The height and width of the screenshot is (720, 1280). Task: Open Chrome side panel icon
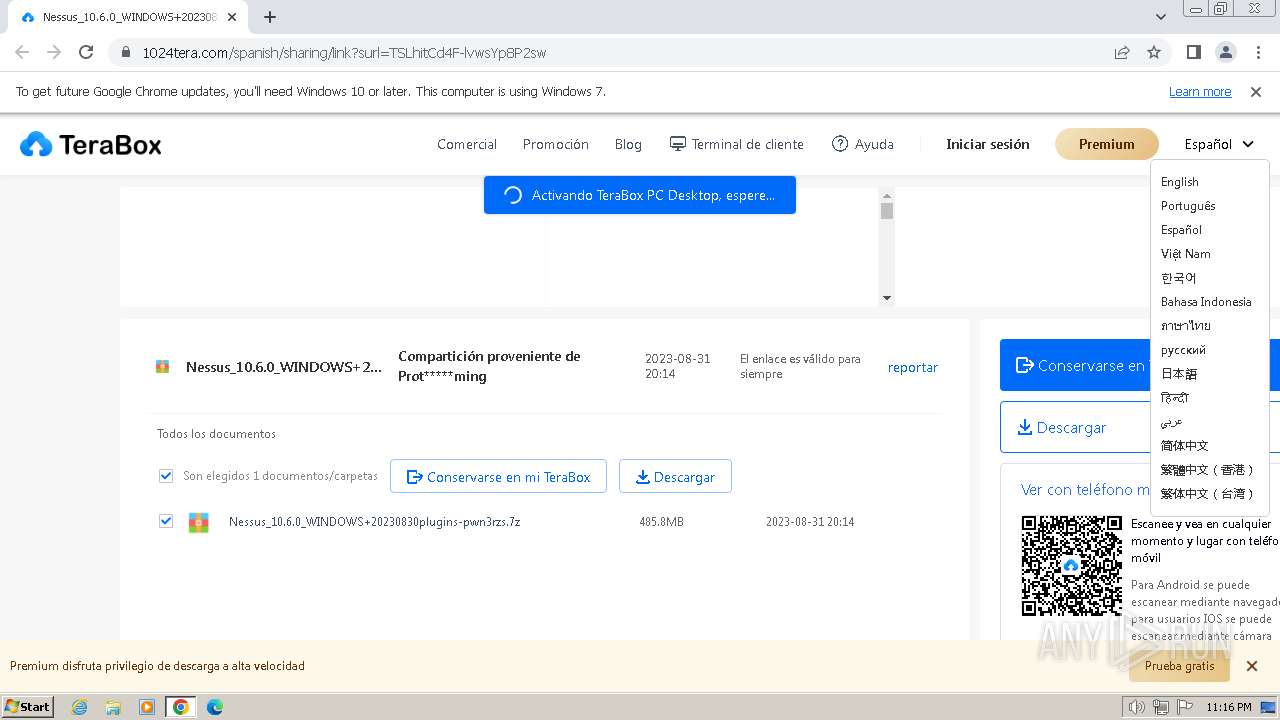point(1194,52)
